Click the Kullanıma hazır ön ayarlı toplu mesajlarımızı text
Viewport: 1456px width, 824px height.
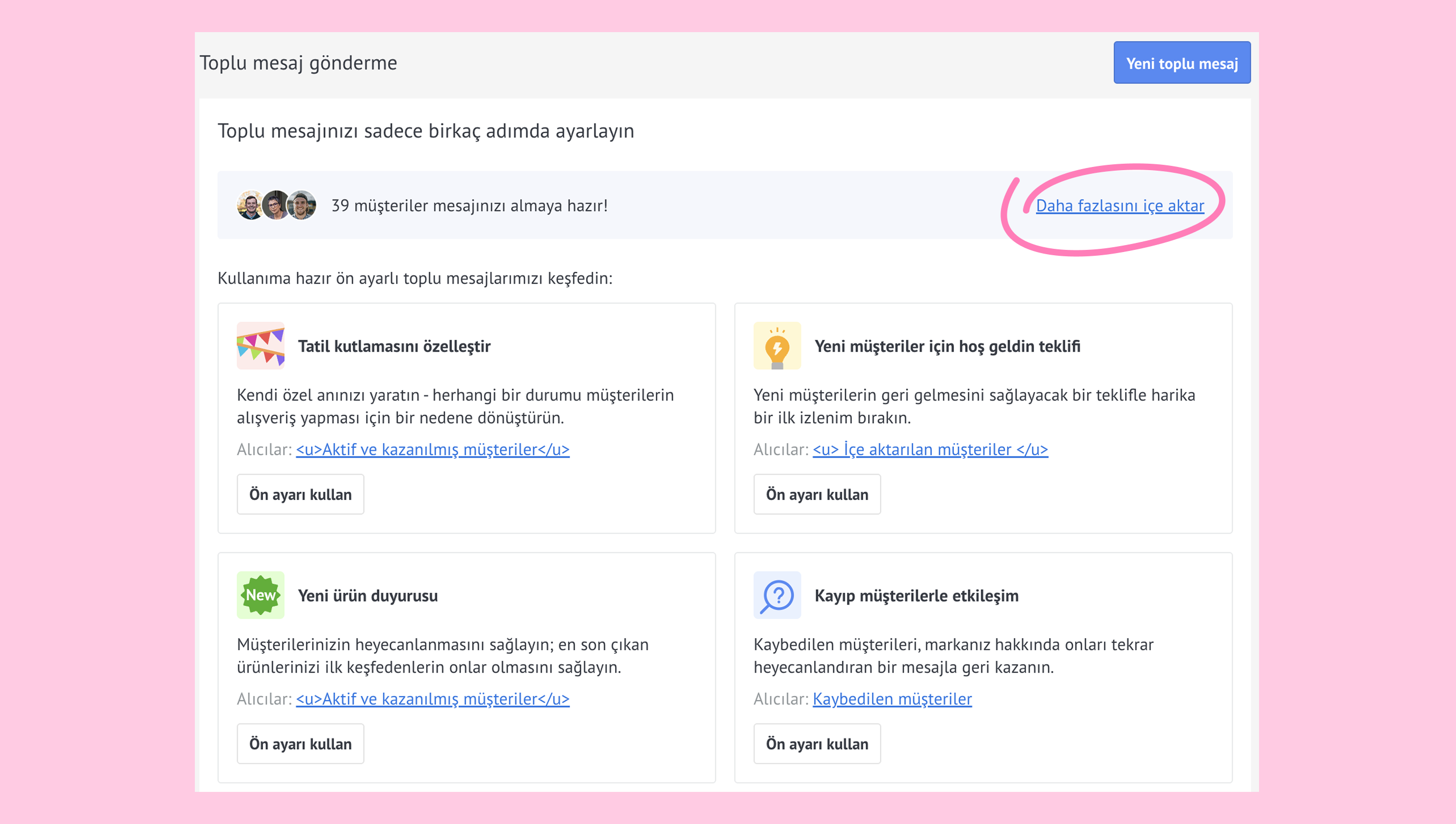click(x=415, y=278)
